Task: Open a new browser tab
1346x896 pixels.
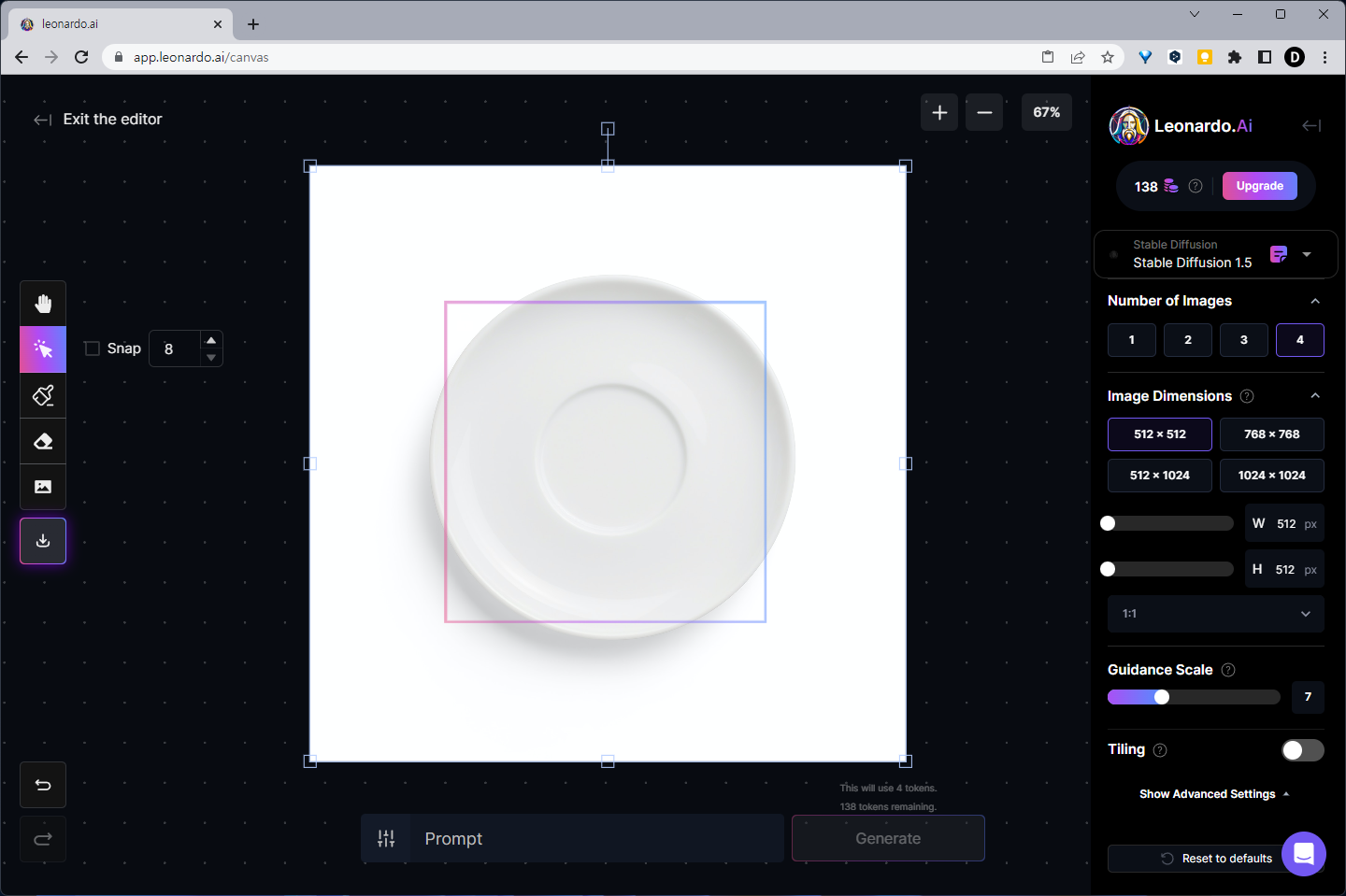Action: [x=253, y=24]
